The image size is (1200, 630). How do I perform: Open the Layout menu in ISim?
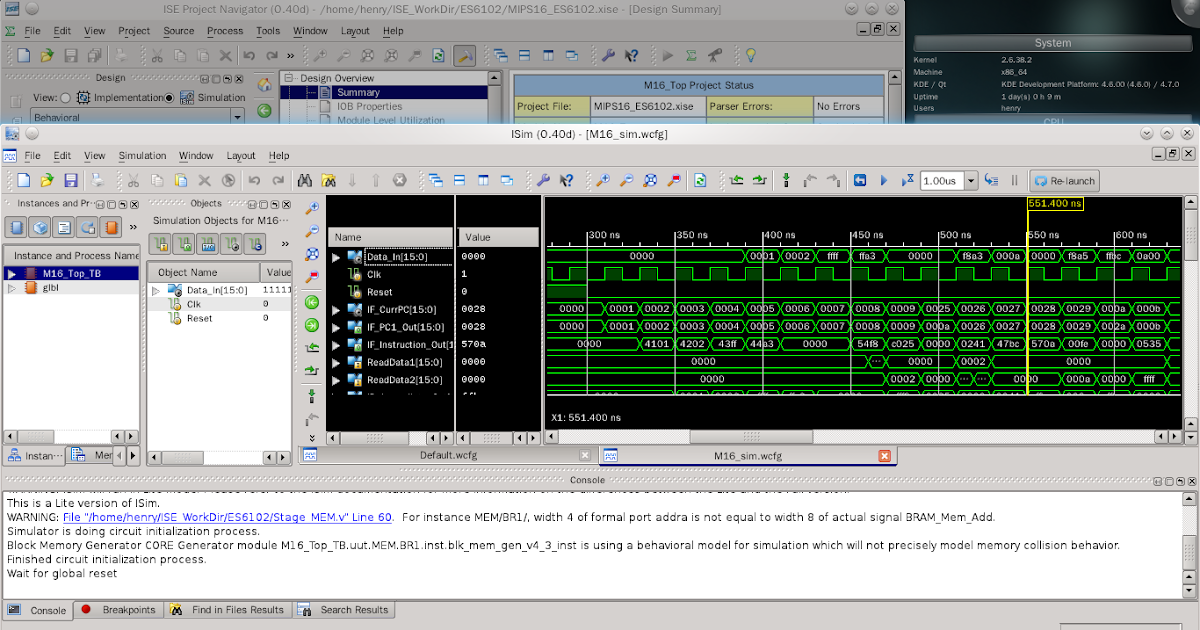(x=241, y=156)
